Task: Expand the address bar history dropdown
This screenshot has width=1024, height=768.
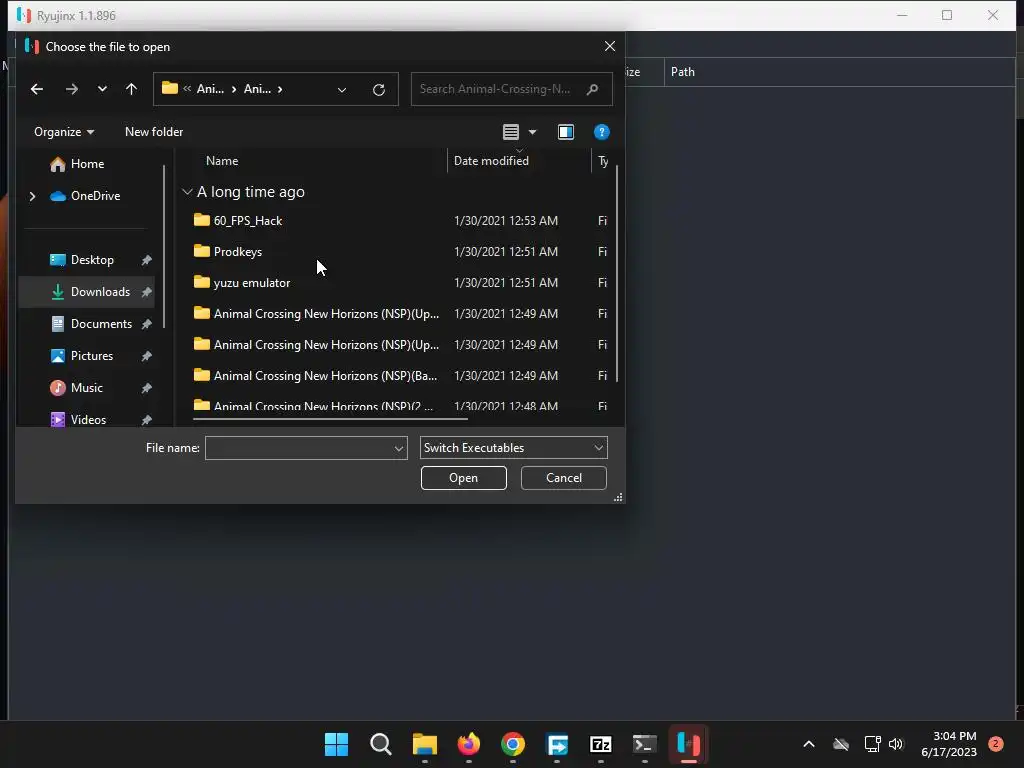Action: tap(342, 89)
